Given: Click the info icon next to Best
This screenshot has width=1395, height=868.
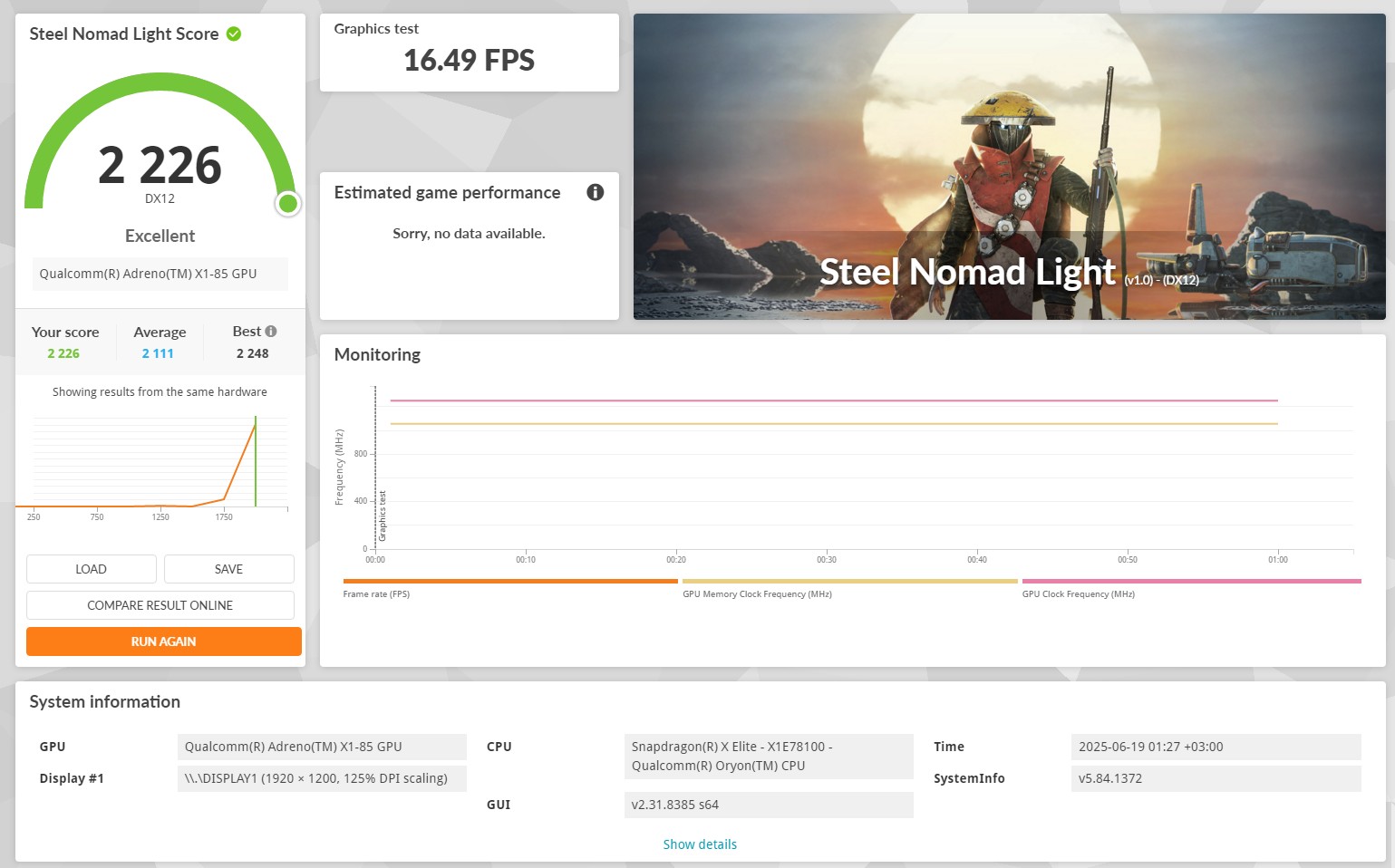Looking at the screenshot, I should [271, 332].
